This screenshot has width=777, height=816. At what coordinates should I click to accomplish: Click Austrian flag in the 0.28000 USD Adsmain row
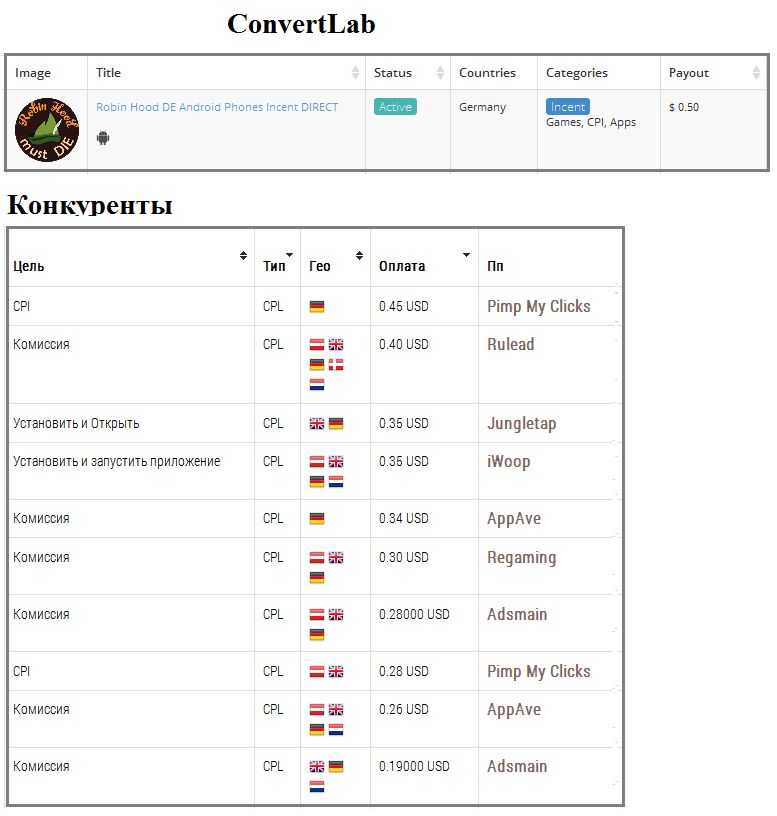click(x=317, y=615)
